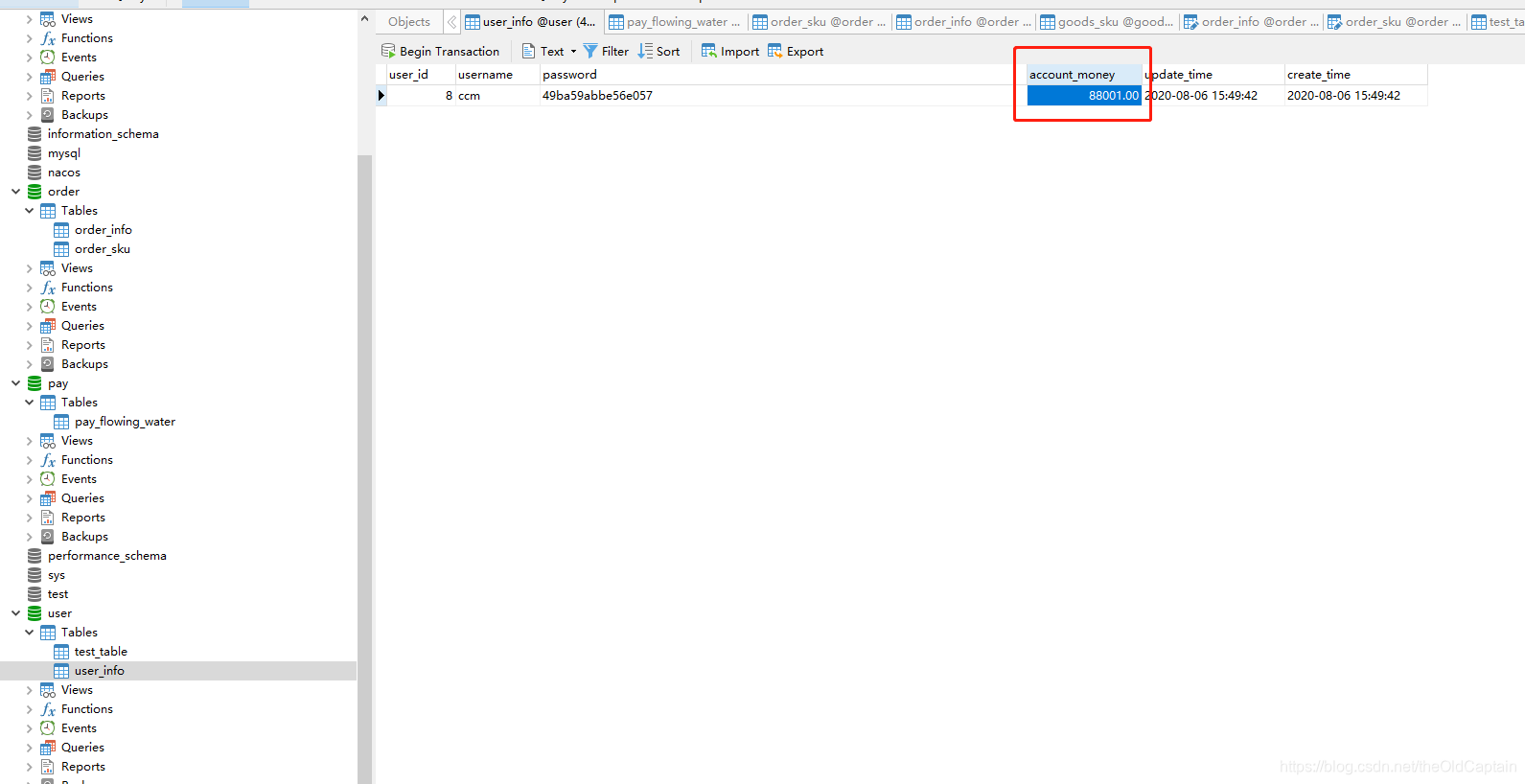Click Functions fx icon under order database
Image resolution: width=1525 pixels, height=784 pixels.
tap(48, 288)
